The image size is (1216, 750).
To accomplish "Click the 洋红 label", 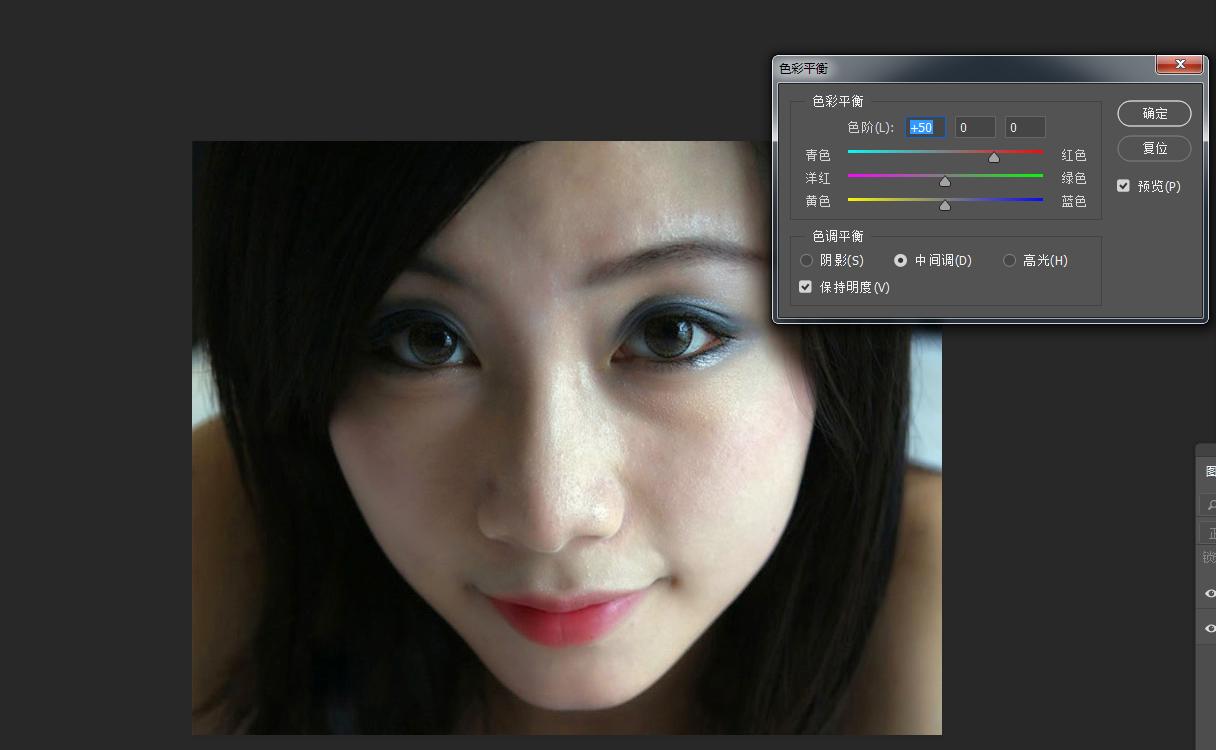I will (x=818, y=178).
